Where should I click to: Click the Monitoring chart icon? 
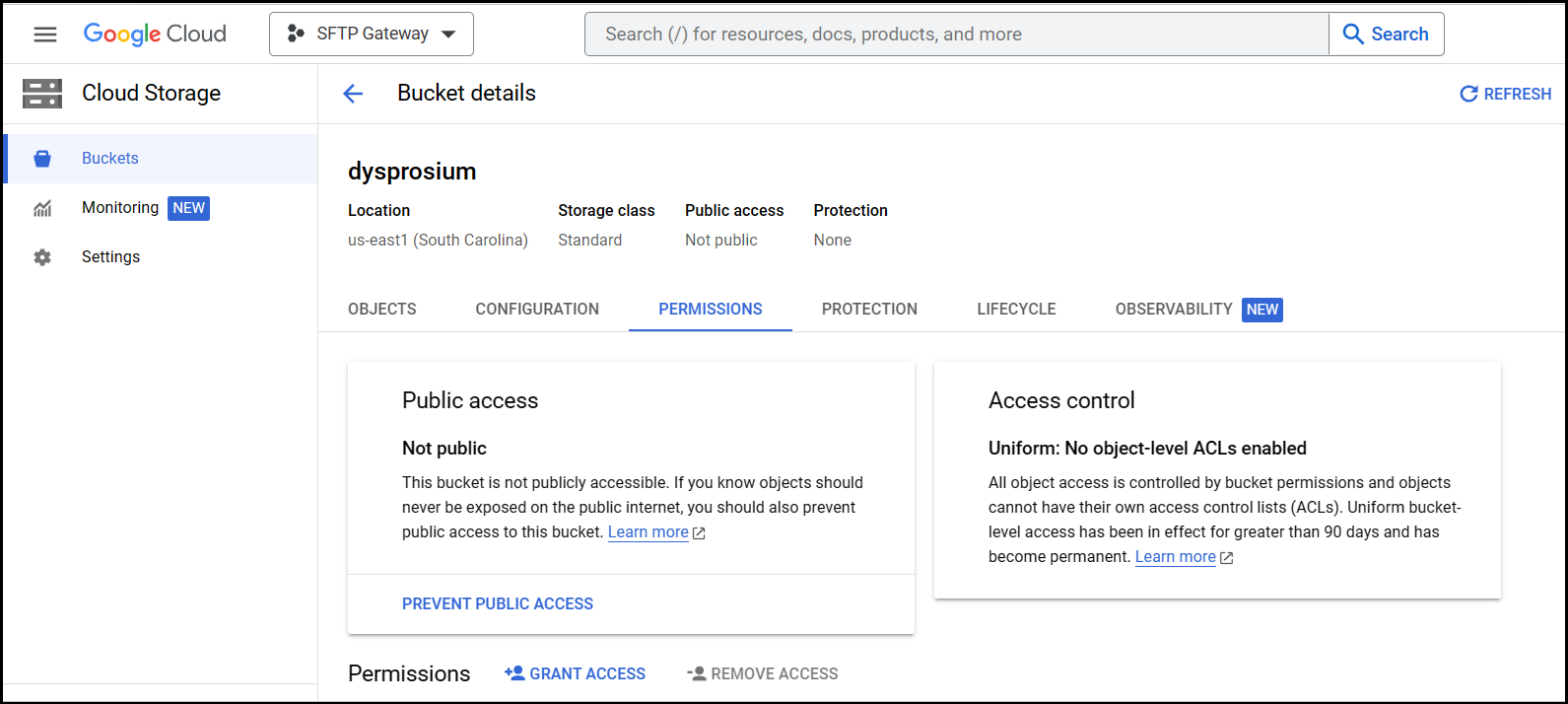pos(42,208)
